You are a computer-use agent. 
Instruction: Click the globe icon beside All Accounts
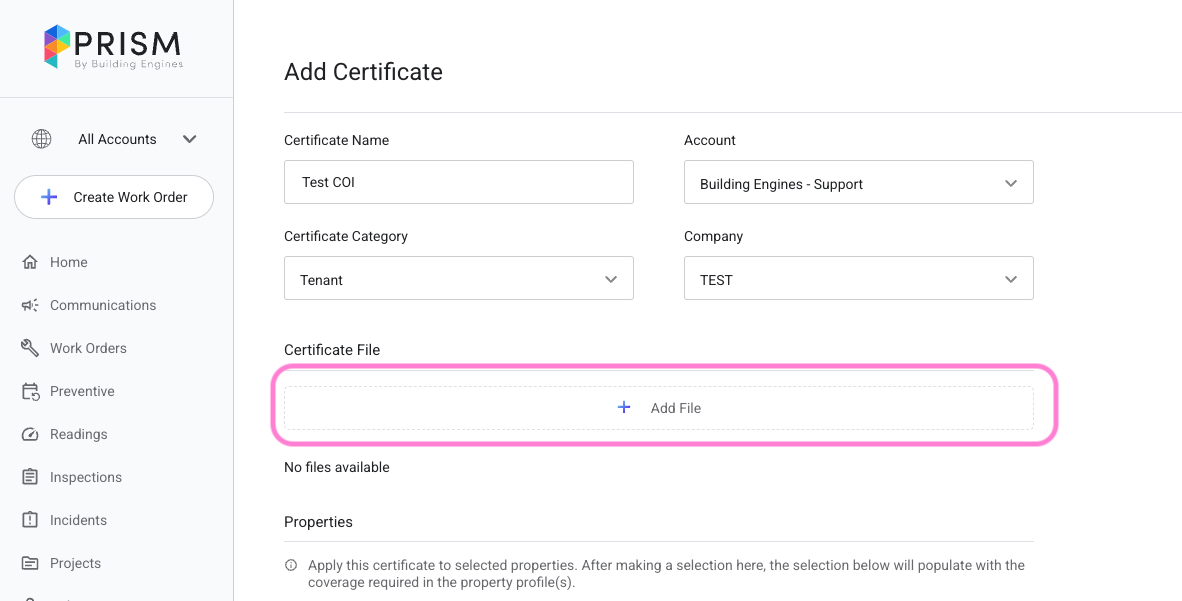coord(42,139)
